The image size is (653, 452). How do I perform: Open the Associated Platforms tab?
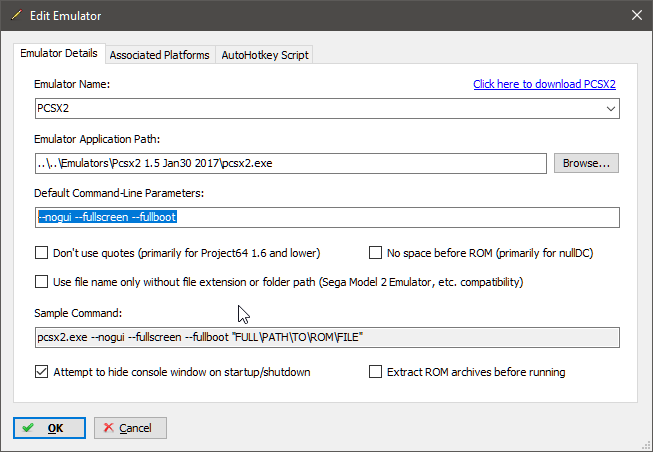tap(160, 55)
